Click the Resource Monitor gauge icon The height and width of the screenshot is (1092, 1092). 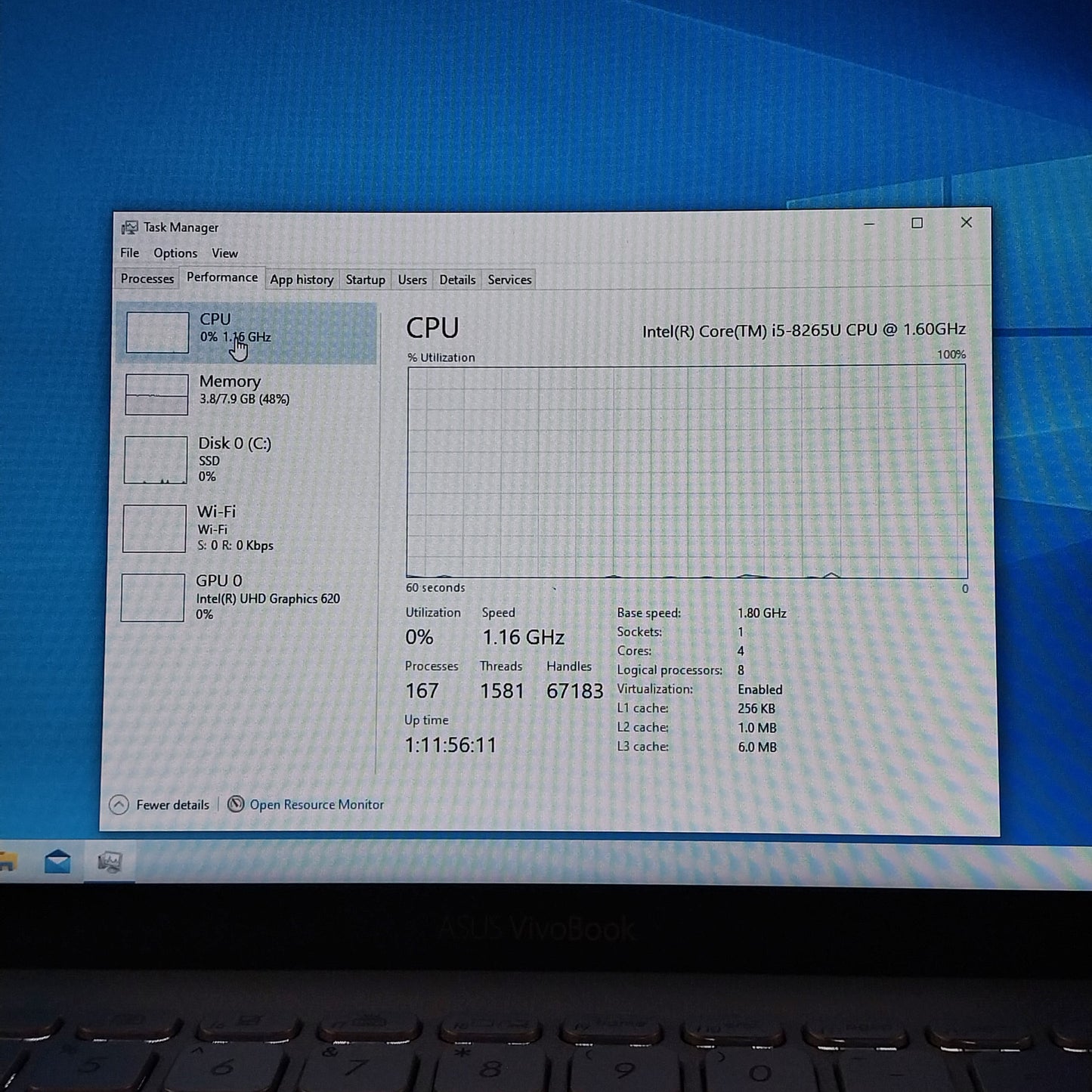[236, 804]
